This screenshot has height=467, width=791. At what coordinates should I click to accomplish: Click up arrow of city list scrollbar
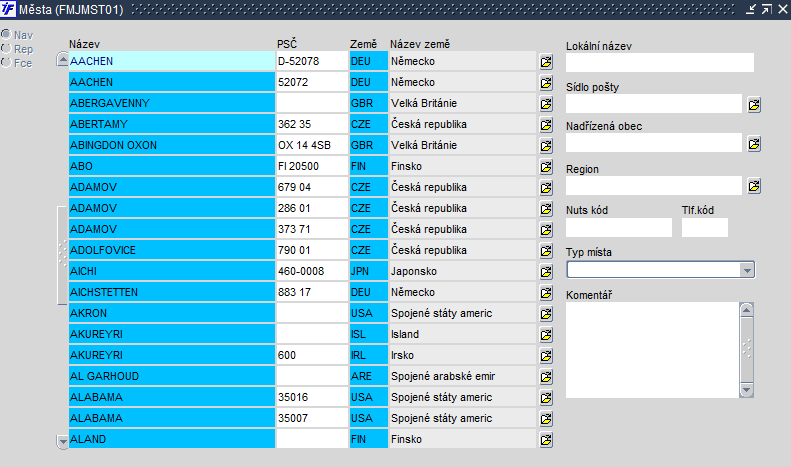[63, 60]
